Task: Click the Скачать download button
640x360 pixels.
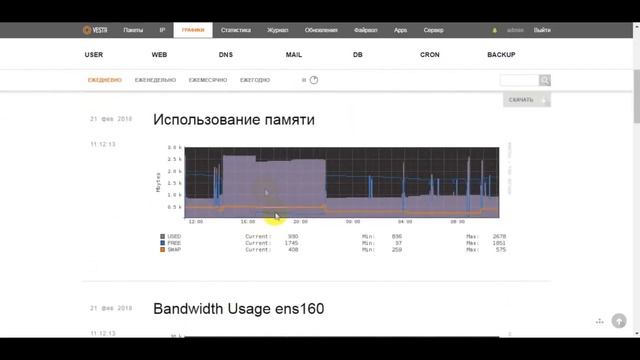Action: tap(527, 100)
